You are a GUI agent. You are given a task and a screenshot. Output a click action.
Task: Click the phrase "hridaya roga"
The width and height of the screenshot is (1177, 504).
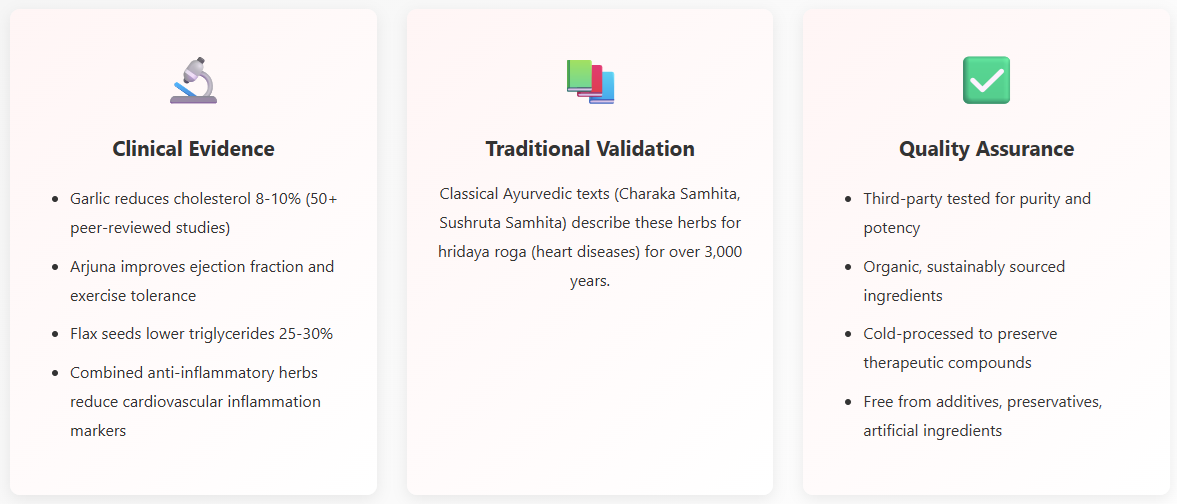click(x=481, y=252)
